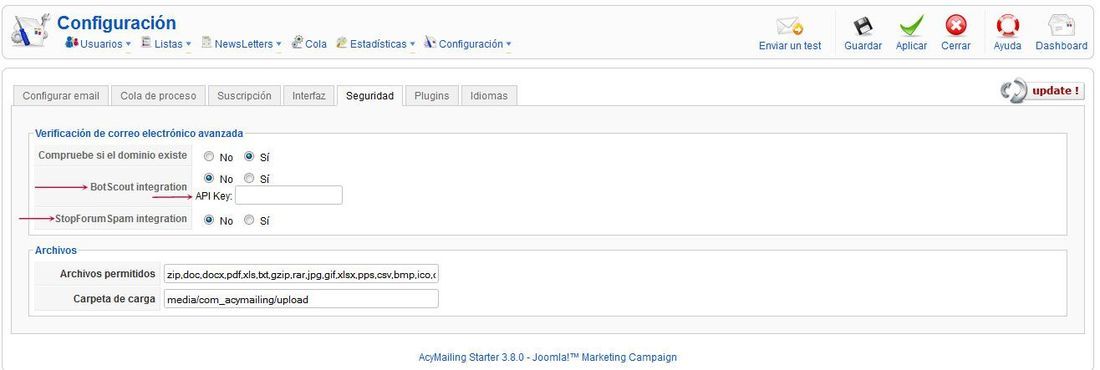Open the Cola queue menu item

(309, 44)
